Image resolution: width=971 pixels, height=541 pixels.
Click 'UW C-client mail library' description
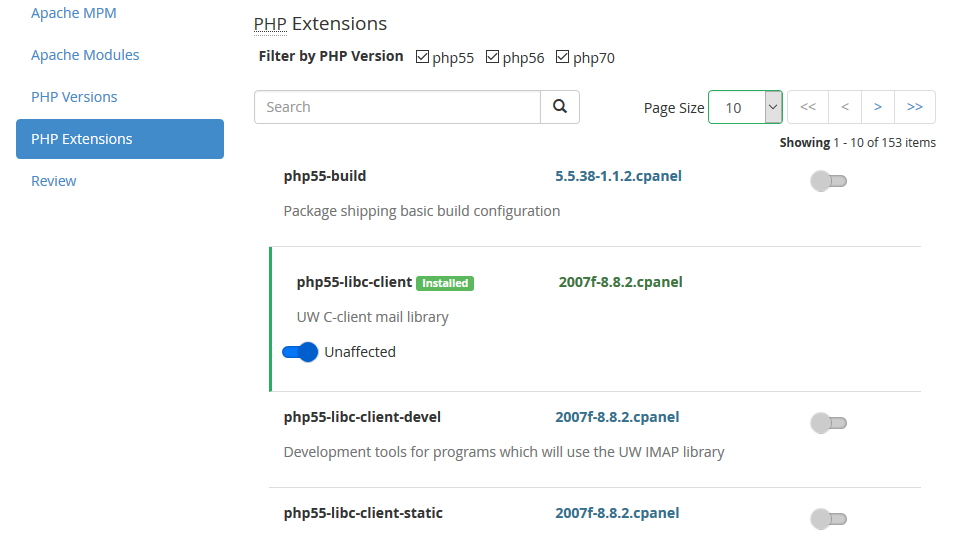pyautogui.click(x=372, y=317)
